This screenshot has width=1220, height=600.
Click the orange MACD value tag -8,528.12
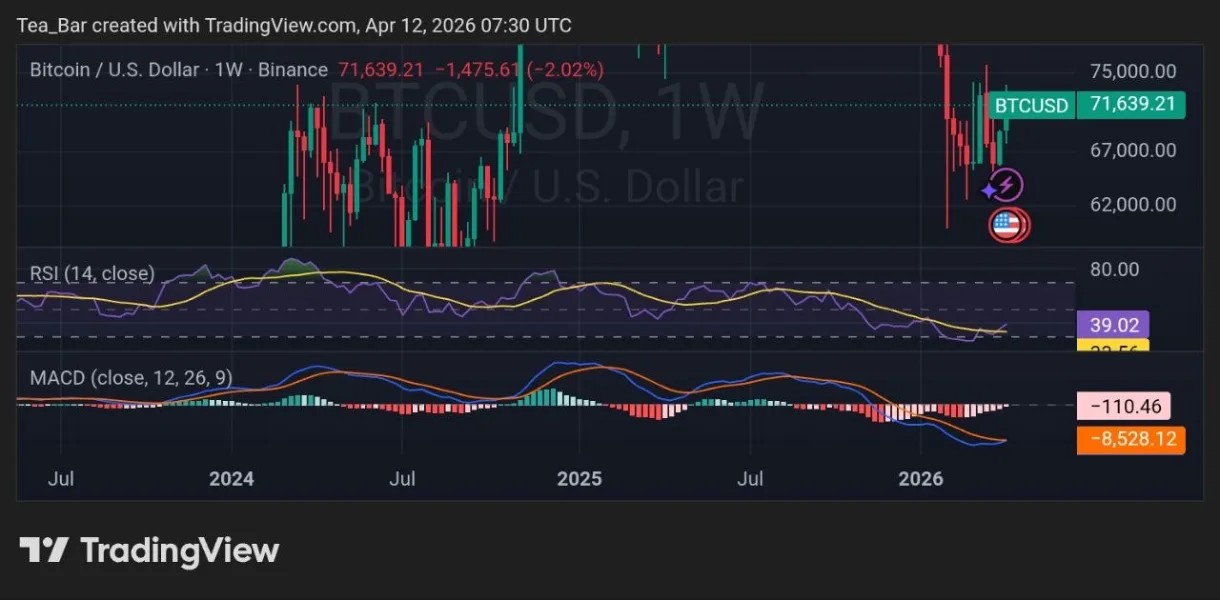point(1131,440)
